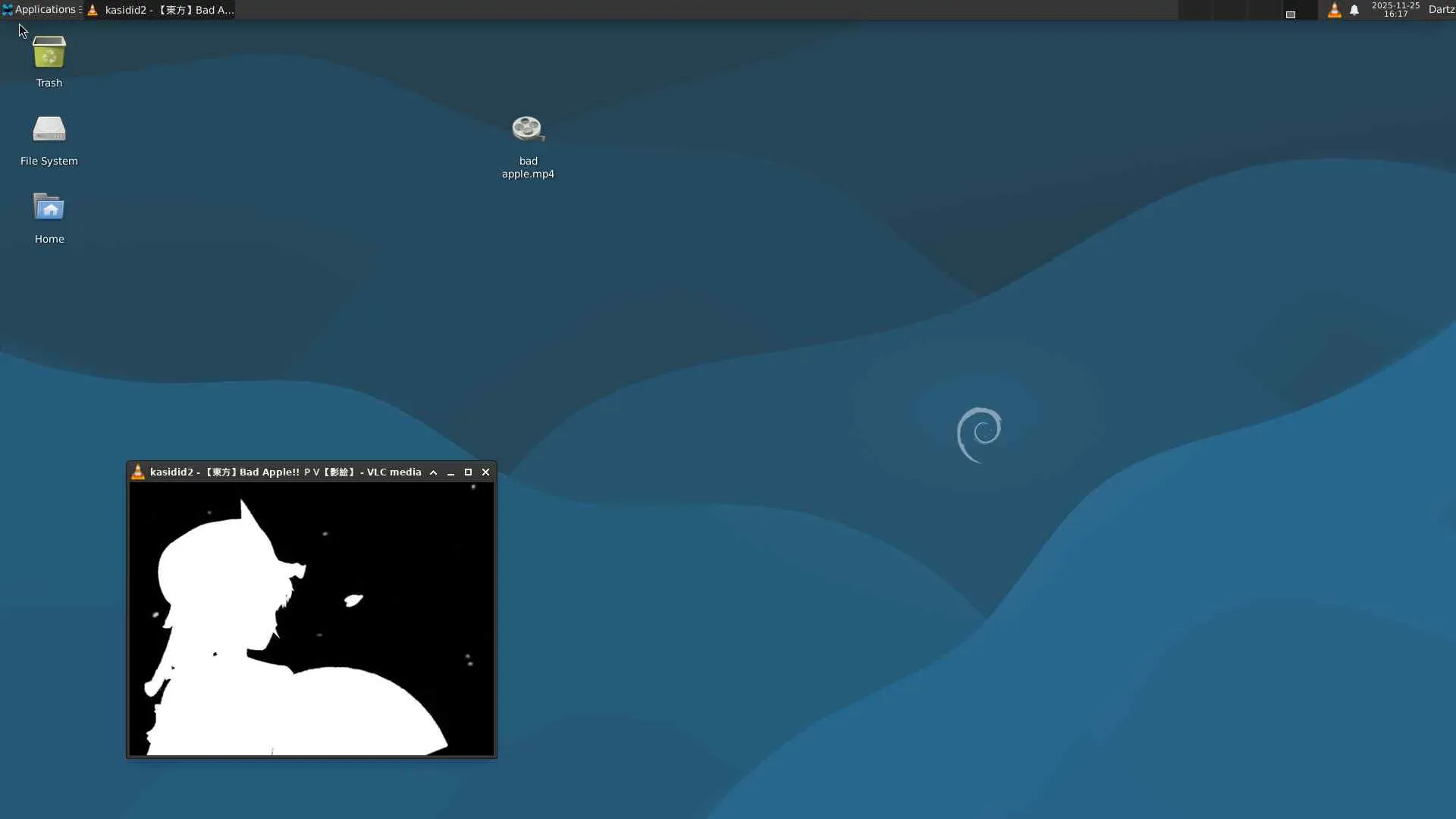Click the Bad Apple video playback area
The image size is (1456, 819).
[x=312, y=619]
